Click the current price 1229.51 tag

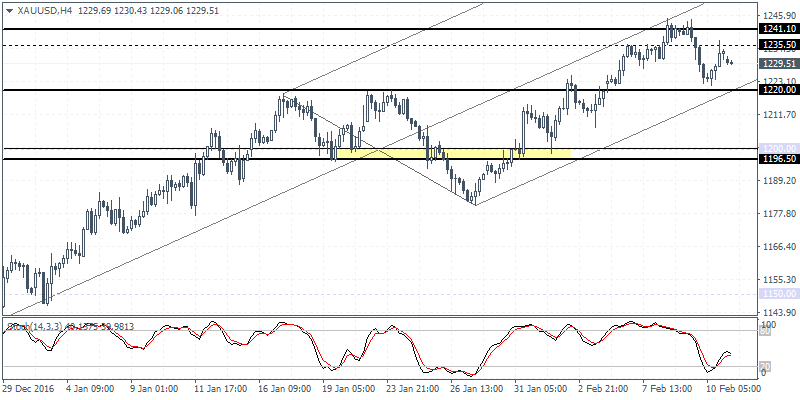click(x=777, y=64)
